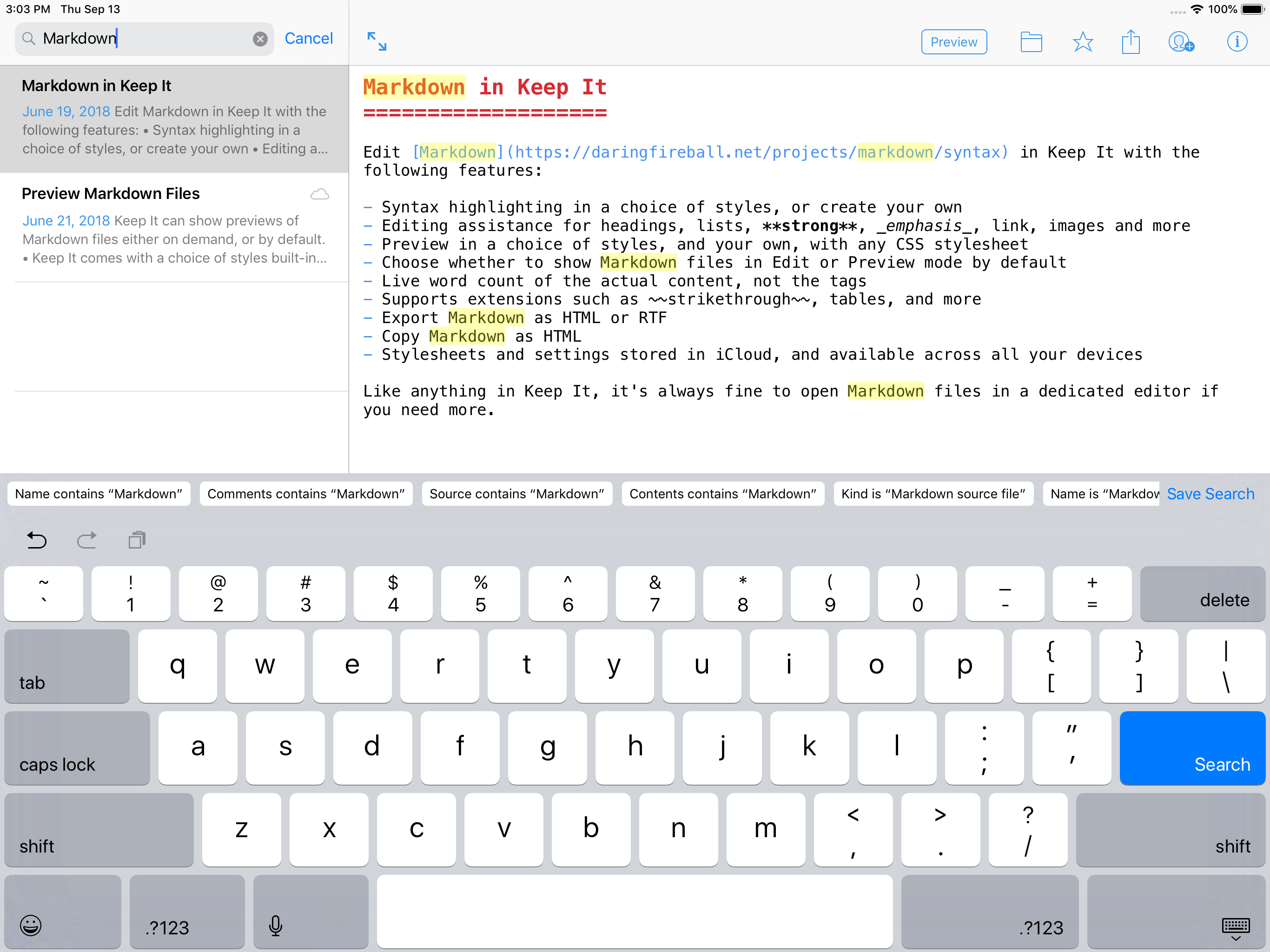
Task: Tap the open bracket brace key
Action: [x=1051, y=666]
